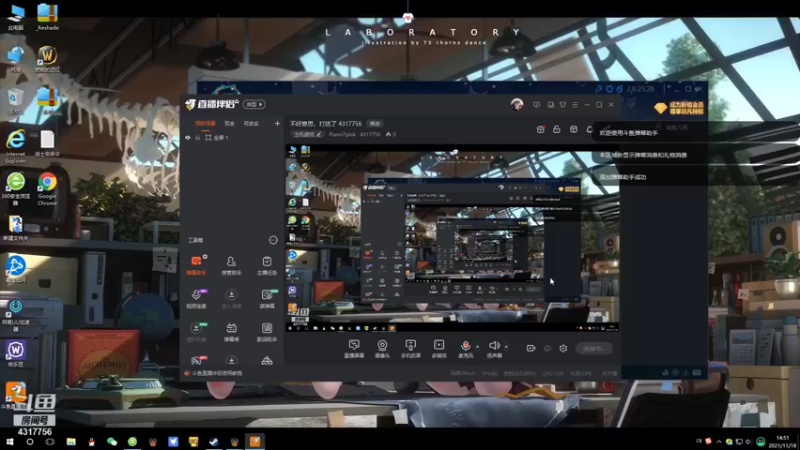The image size is (800, 450).
Task: Open the Windows Start menu
Action: 9,442
